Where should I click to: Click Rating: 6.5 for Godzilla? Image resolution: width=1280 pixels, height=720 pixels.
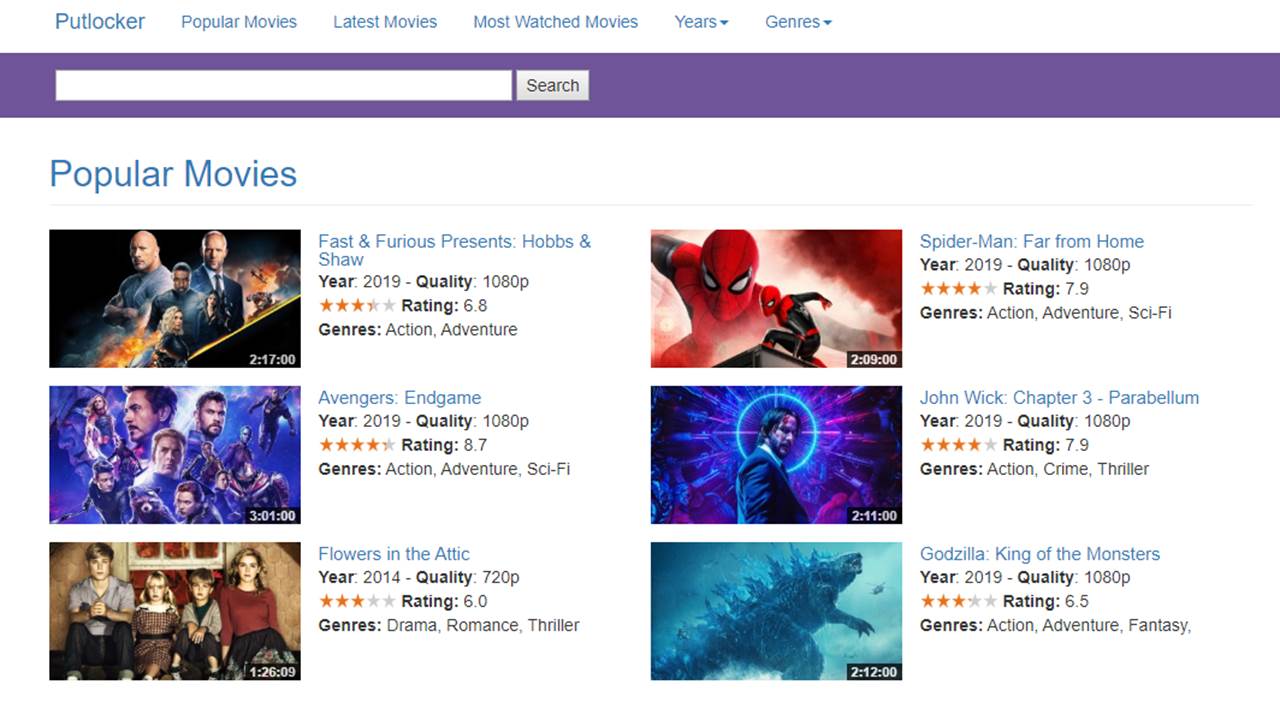(x=1046, y=601)
